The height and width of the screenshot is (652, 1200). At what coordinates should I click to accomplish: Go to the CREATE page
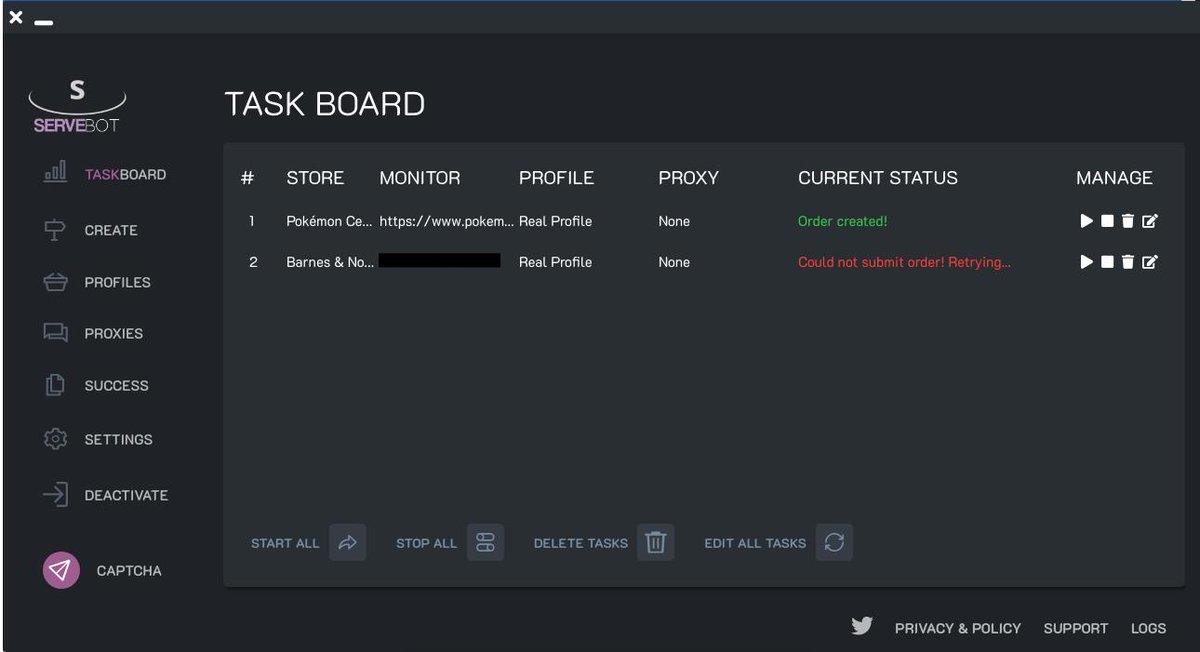click(x=111, y=230)
